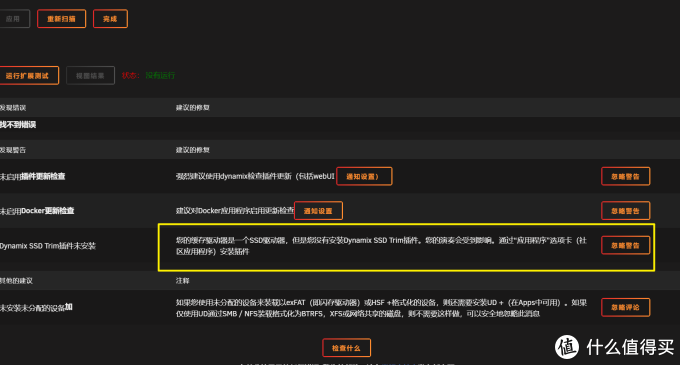680x365 pixels.
Task: Click 建议的修复 header in the errors section
Action: coord(193,108)
